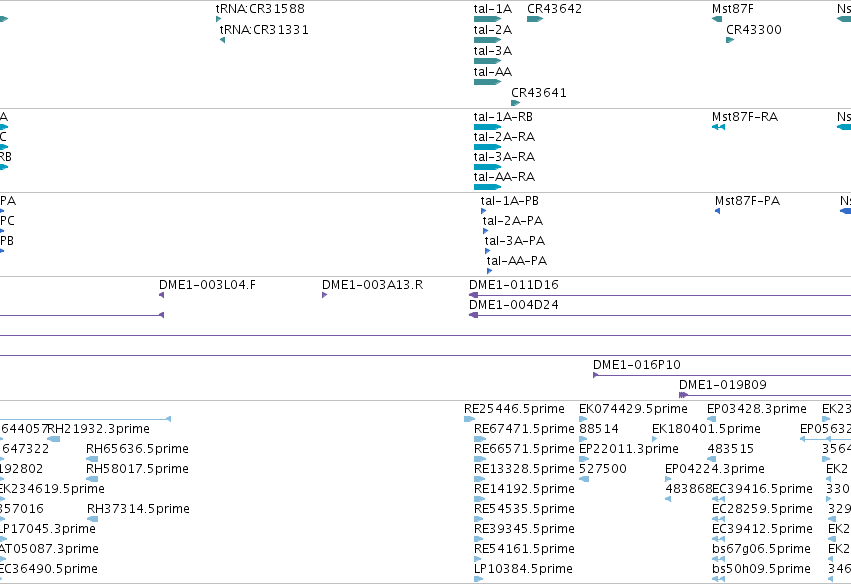Click the AT05087.3prime label

(x=49, y=549)
